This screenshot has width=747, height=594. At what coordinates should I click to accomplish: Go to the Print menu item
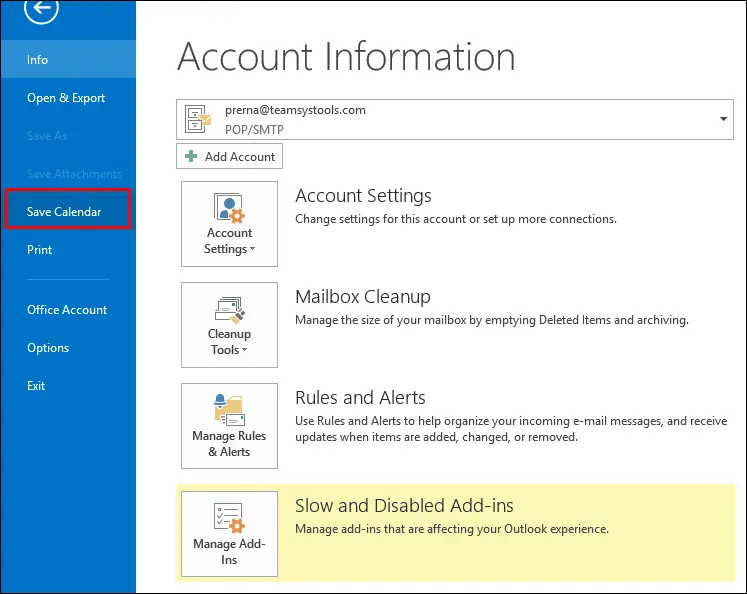[40, 250]
